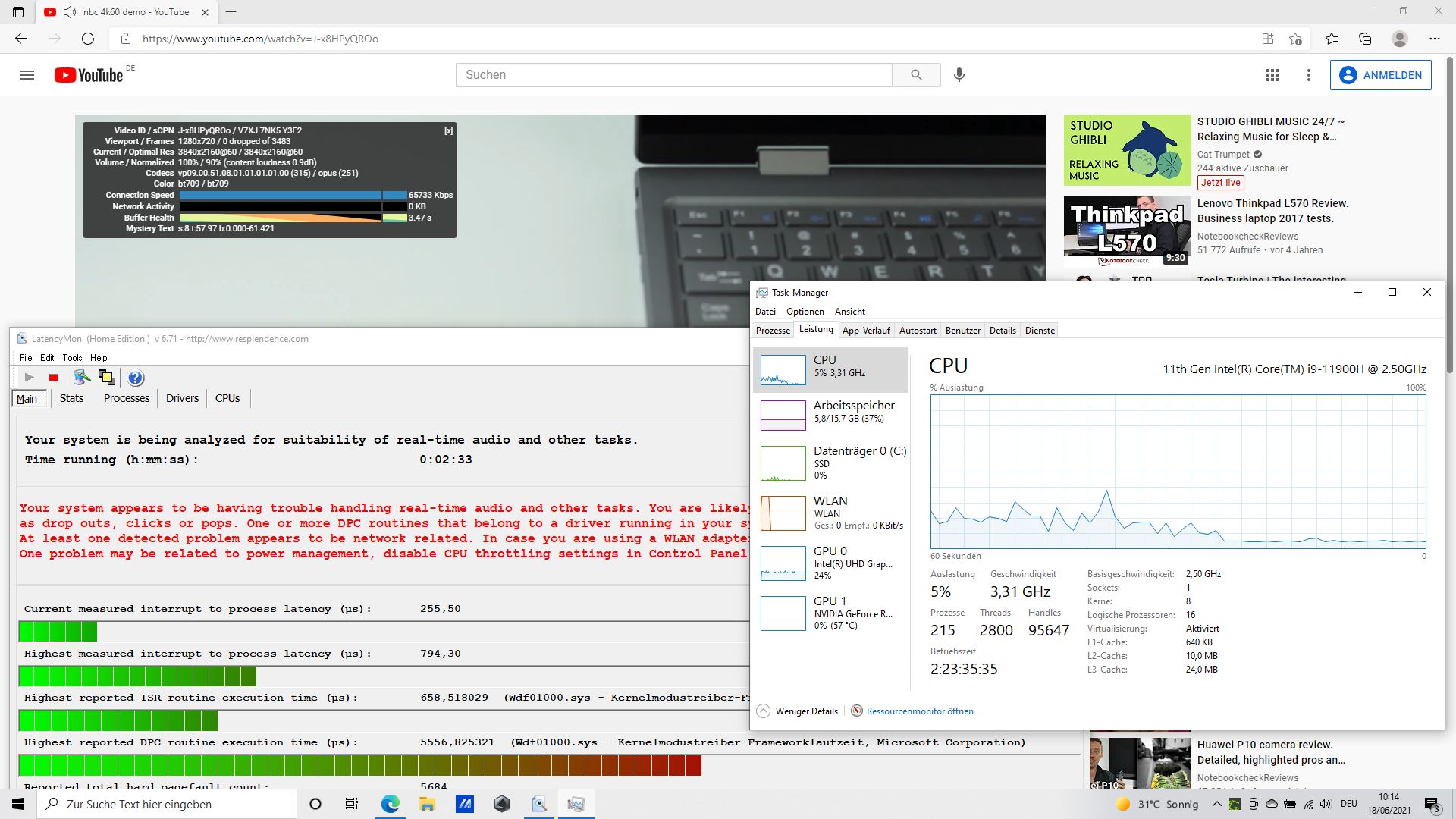Click the browser refresh icon
1456x819 pixels.
click(88, 39)
